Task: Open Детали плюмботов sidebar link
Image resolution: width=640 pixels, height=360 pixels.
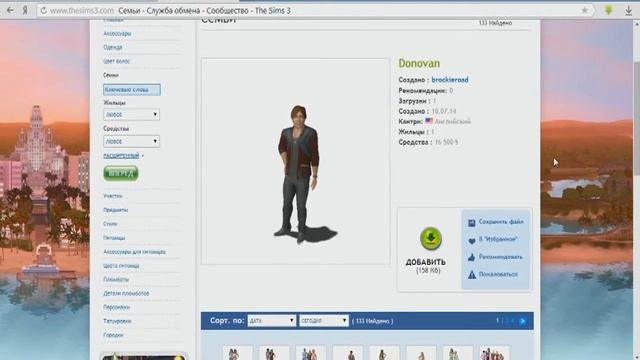Action: (x=126, y=293)
